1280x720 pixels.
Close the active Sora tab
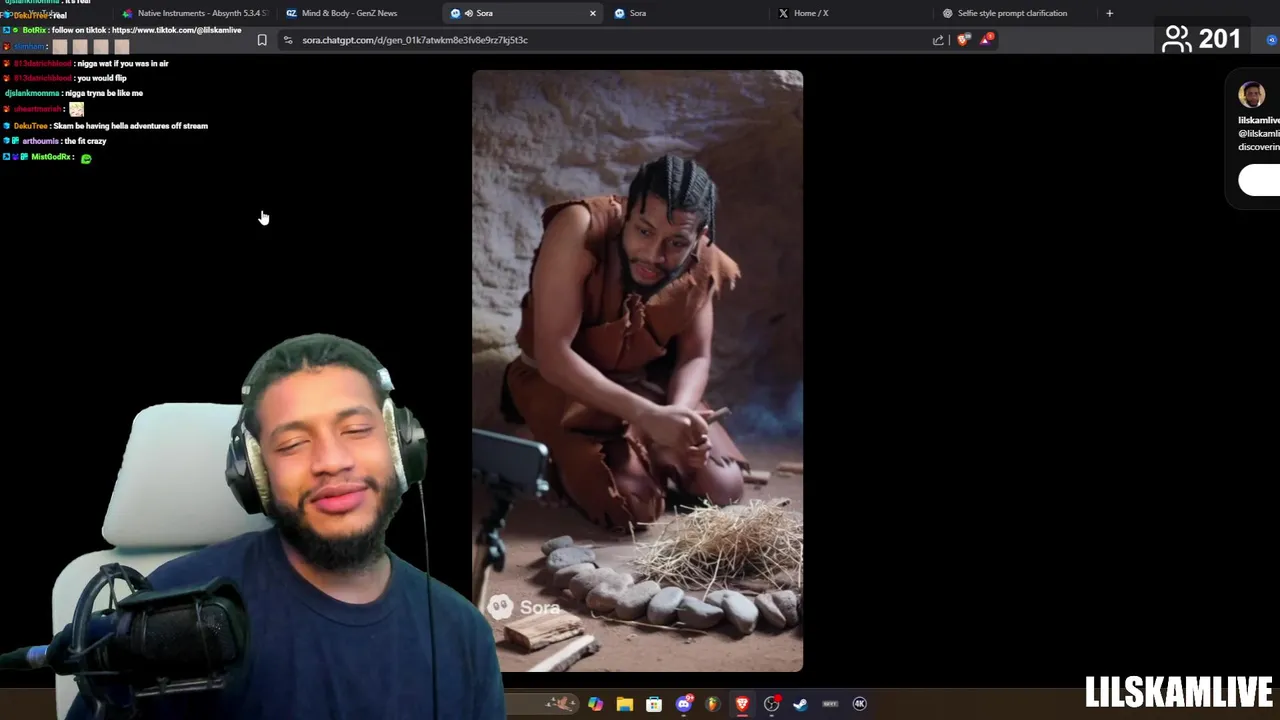coord(593,13)
